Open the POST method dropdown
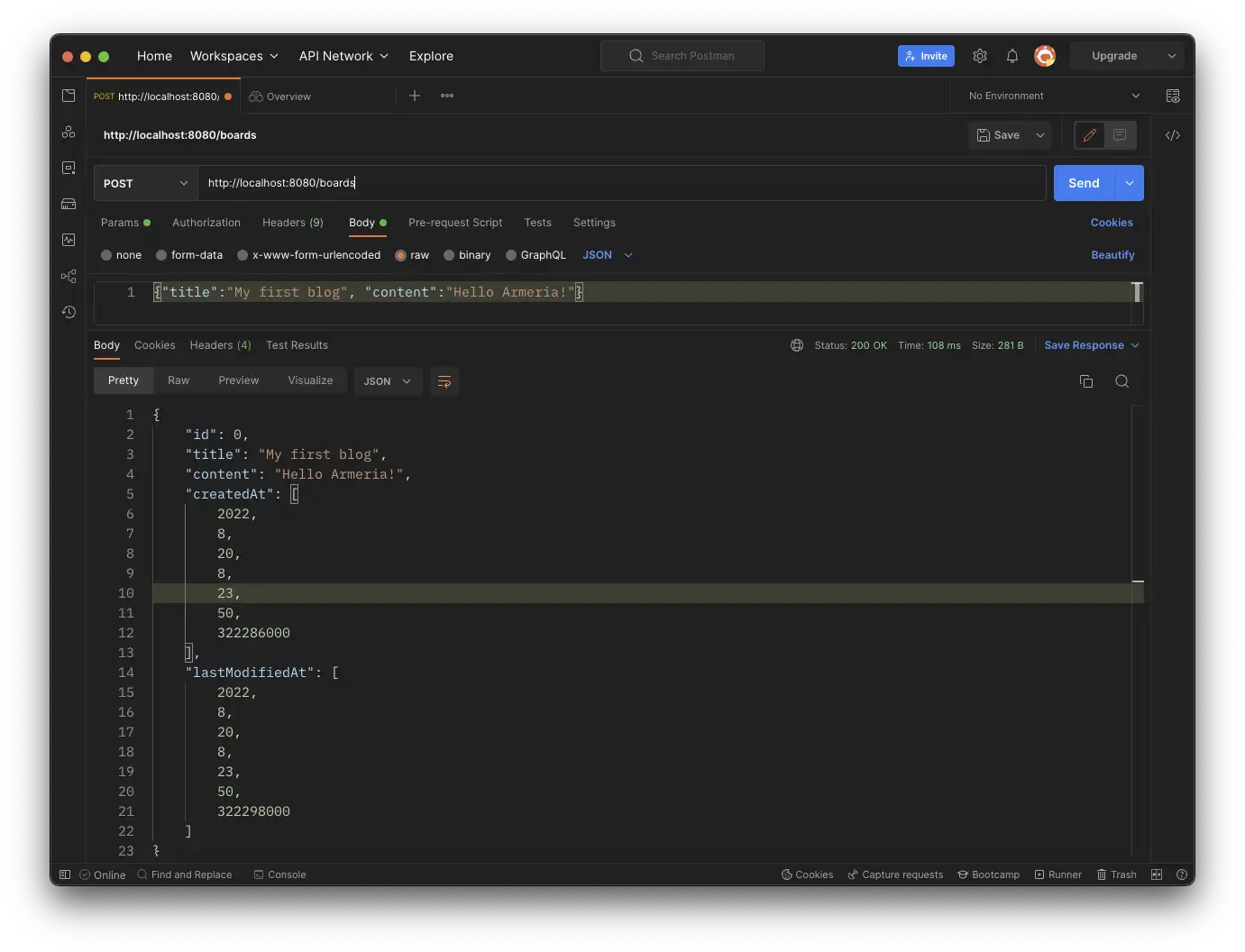Screen dimensions: 1245x952 146,183
